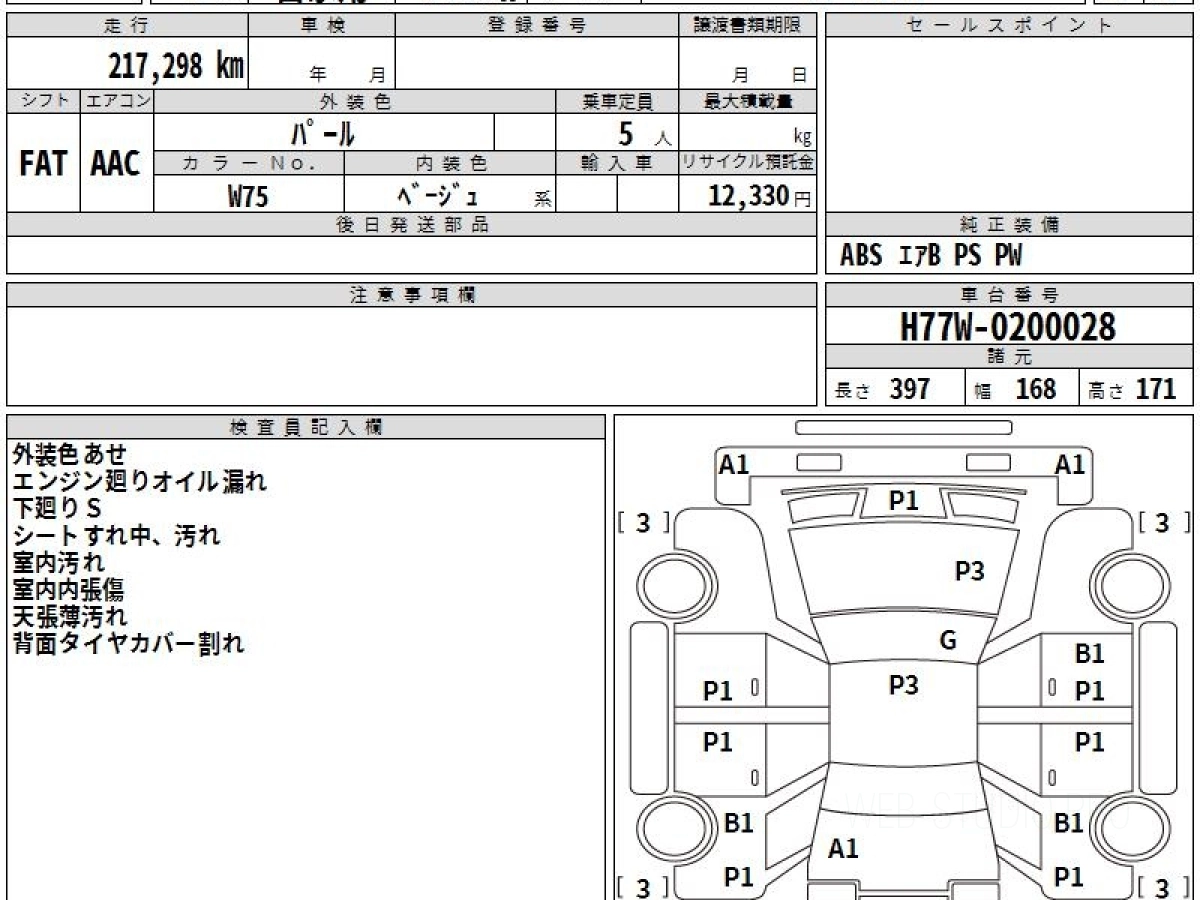
Task: Select note 下廻りS
Action: 57,509
